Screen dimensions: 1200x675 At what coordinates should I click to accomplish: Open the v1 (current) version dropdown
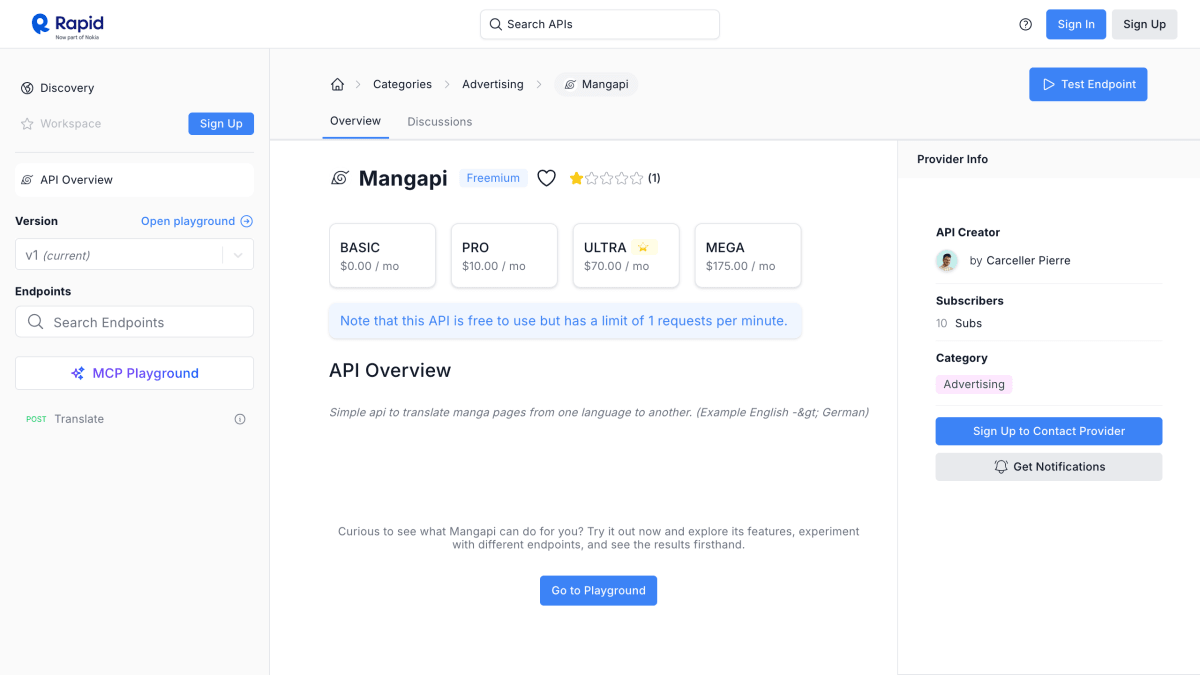coord(134,255)
